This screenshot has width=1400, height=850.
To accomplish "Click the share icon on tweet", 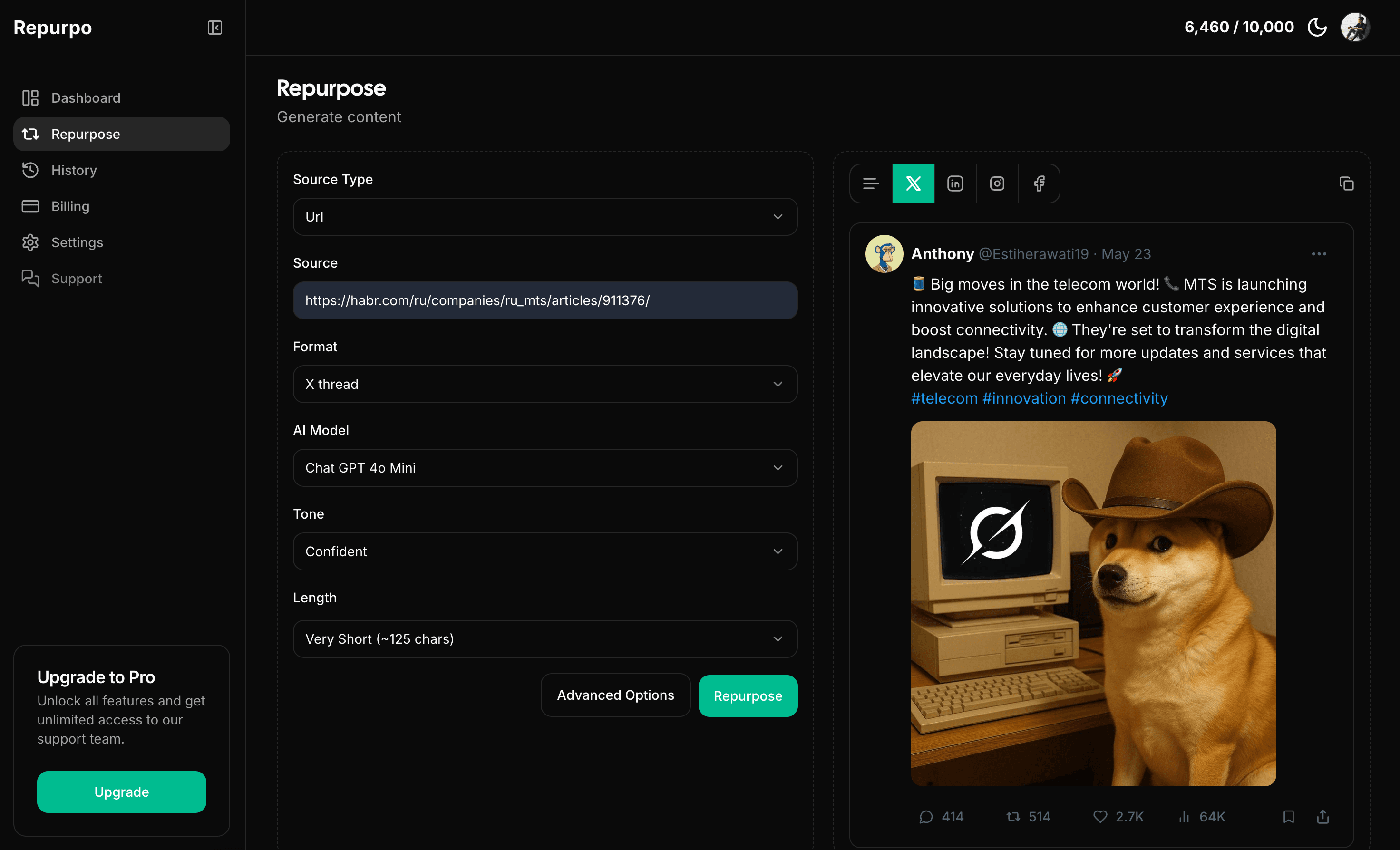I will [x=1323, y=816].
